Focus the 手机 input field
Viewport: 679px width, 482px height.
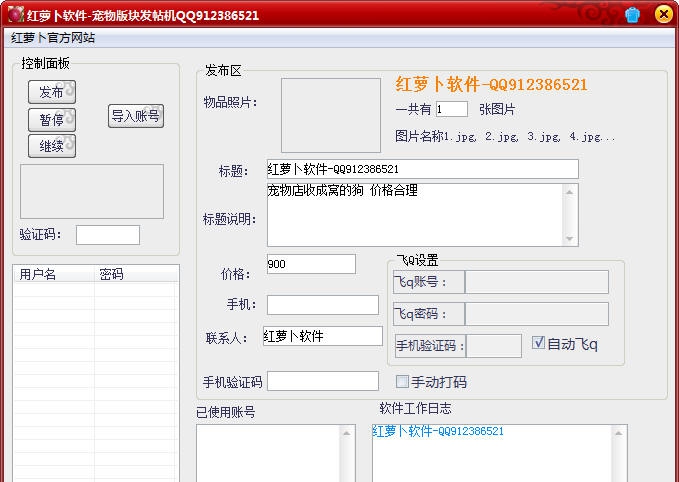click(x=323, y=305)
